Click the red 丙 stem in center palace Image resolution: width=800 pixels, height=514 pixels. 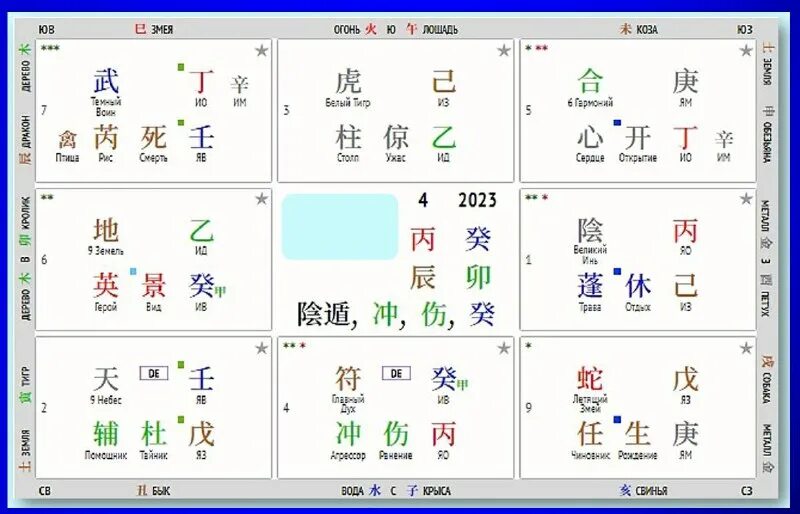tap(423, 239)
